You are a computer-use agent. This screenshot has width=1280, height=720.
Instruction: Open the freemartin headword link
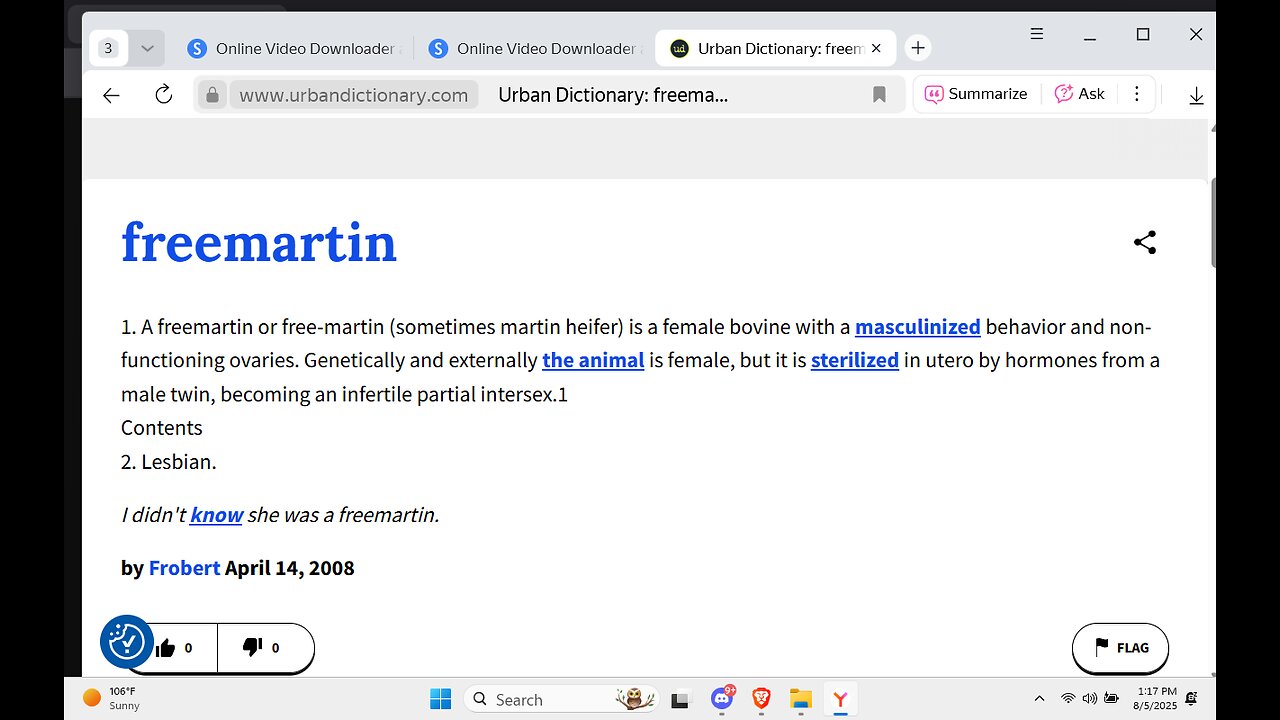pos(259,242)
